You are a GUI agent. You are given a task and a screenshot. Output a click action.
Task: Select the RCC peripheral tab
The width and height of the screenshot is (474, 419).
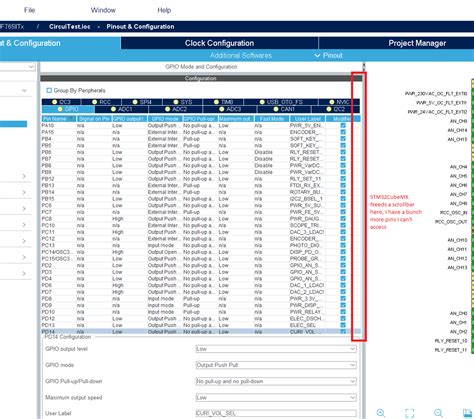101,102
